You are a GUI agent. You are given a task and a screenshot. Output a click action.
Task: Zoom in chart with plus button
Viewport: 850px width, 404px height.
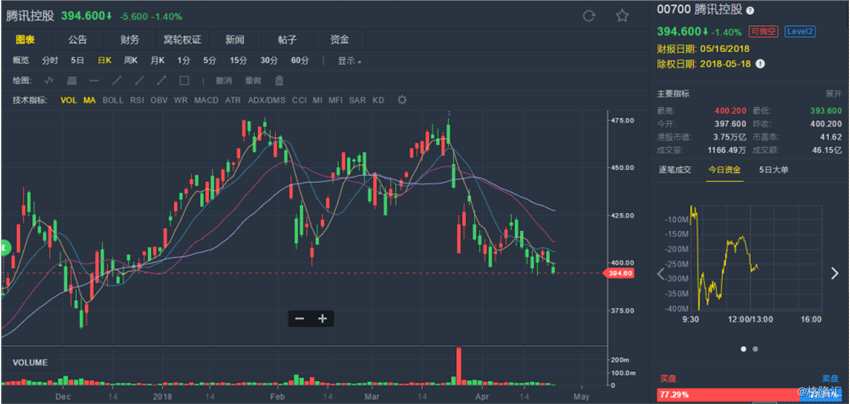tap(322, 319)
